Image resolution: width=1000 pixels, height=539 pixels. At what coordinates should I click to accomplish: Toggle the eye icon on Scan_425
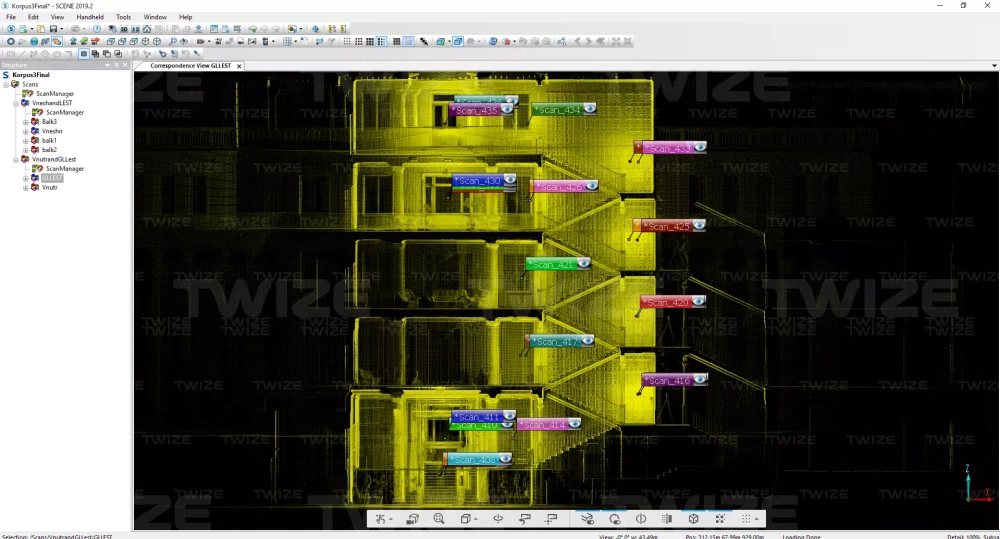click(x=699, y=225)
